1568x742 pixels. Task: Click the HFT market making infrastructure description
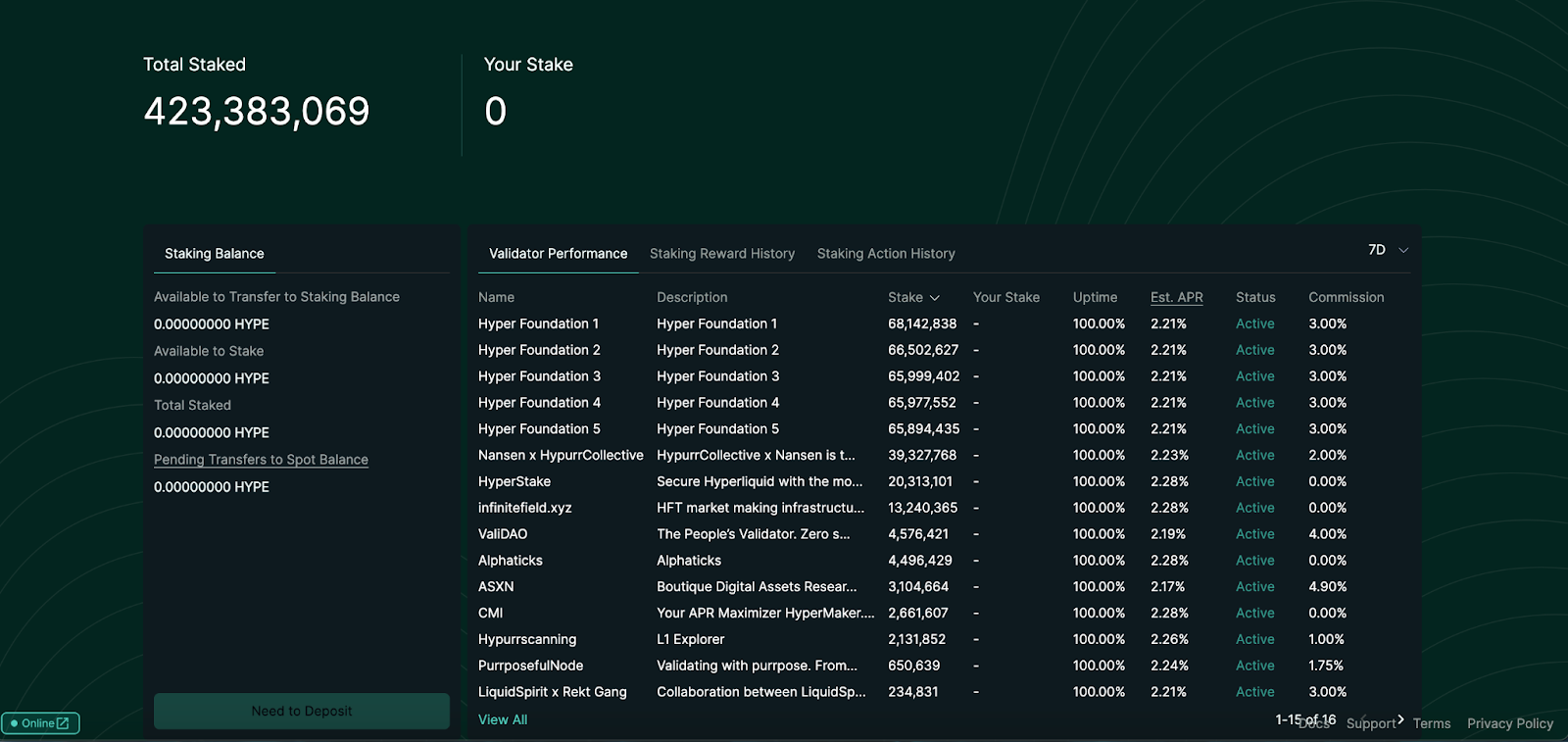(x=760, y=508)
